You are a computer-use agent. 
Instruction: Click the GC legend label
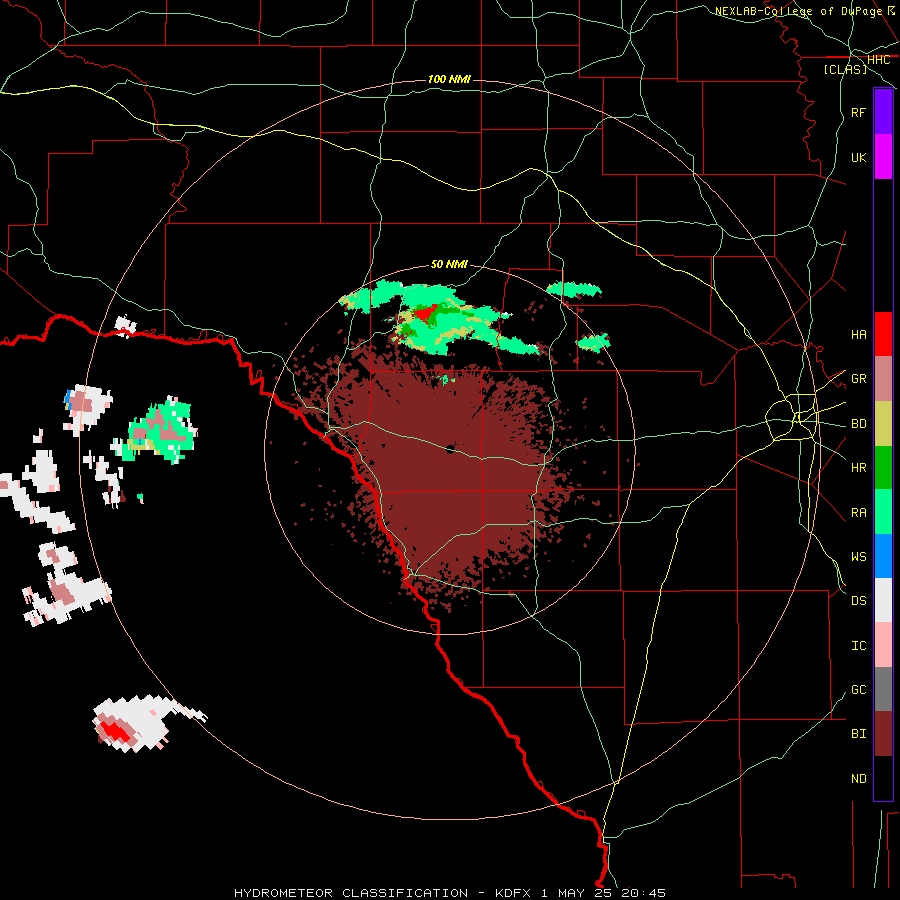(858, 690)
